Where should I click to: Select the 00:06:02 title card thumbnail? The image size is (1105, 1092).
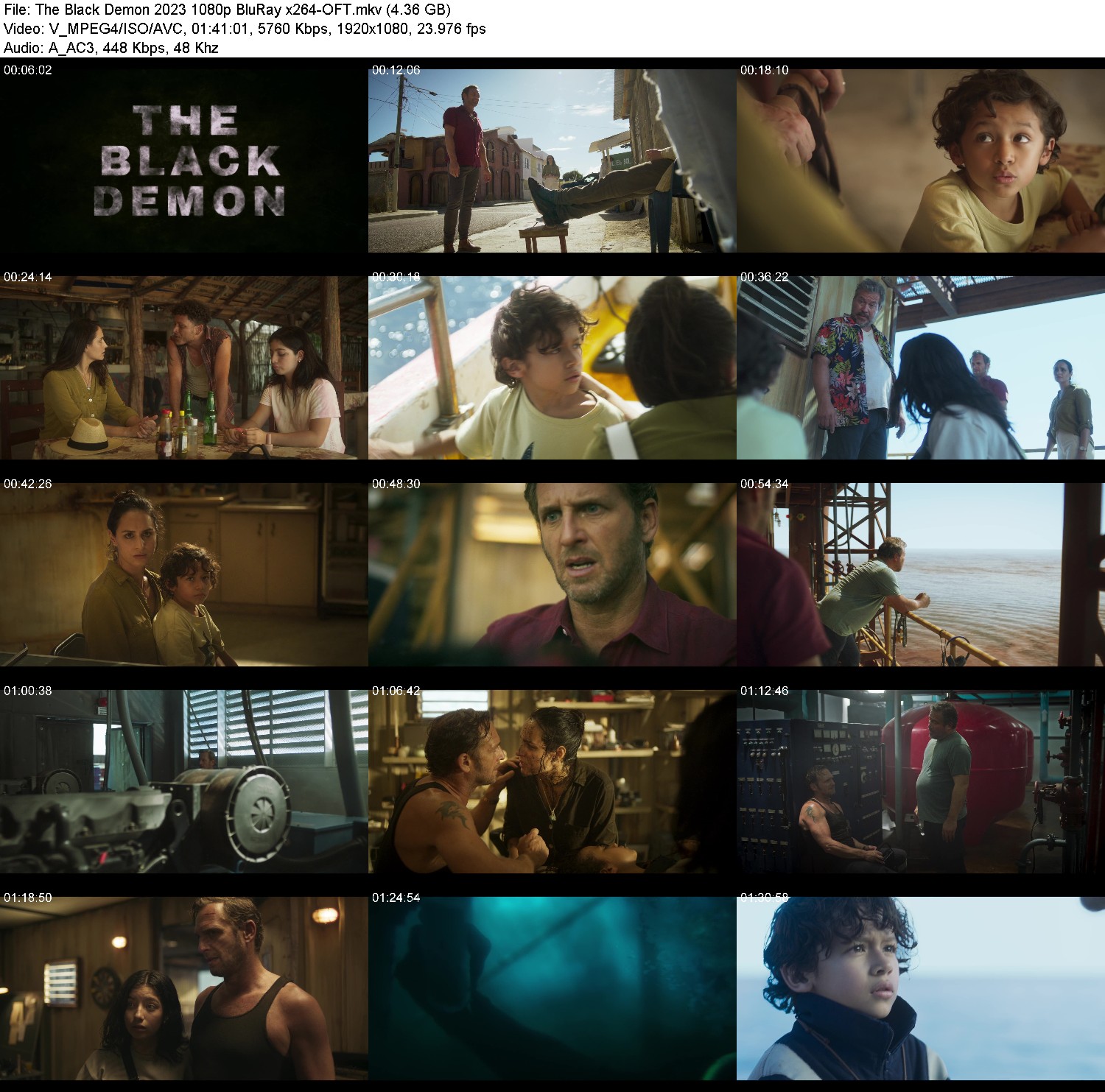(184, 161)
